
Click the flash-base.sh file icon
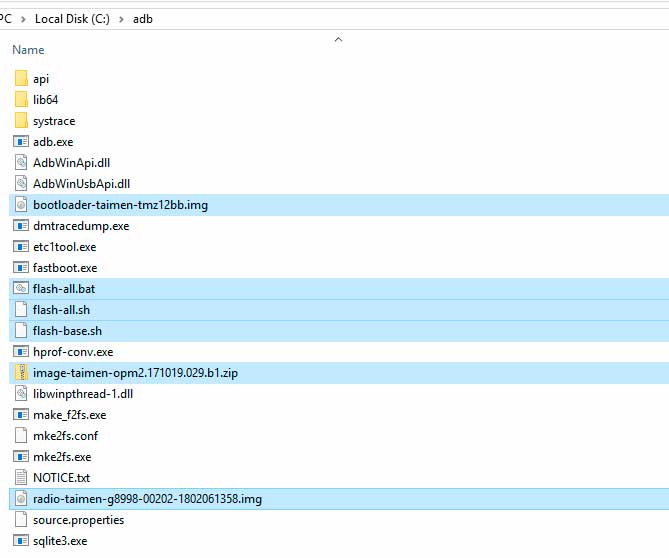pos(21,331)
